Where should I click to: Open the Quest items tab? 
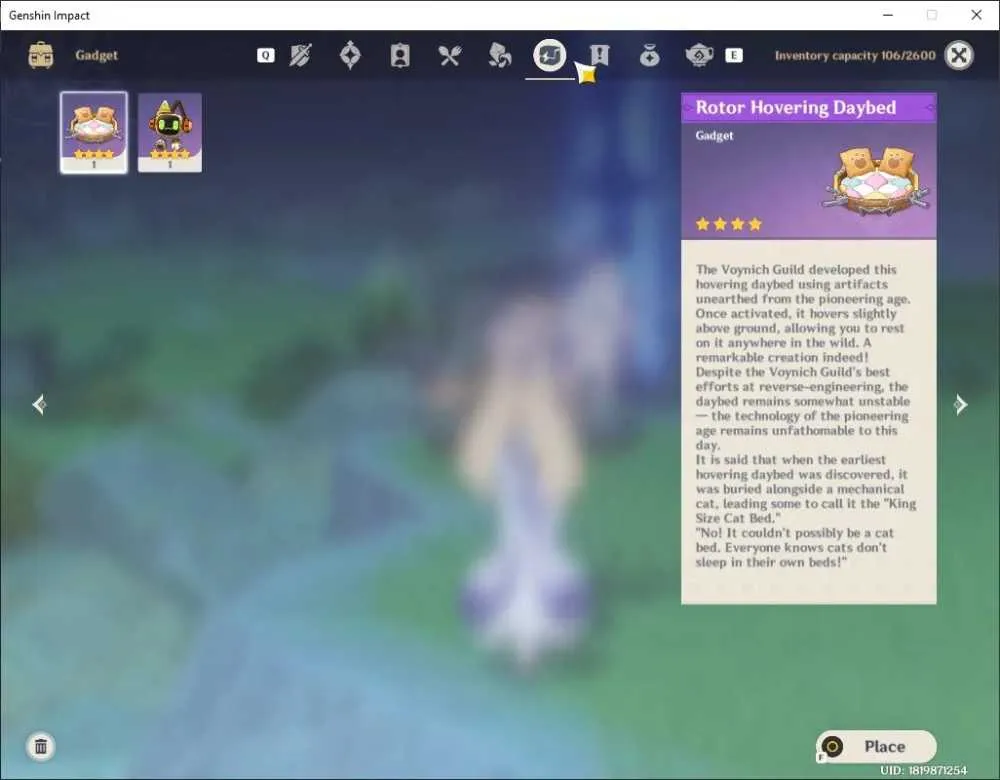pos(599,55)
